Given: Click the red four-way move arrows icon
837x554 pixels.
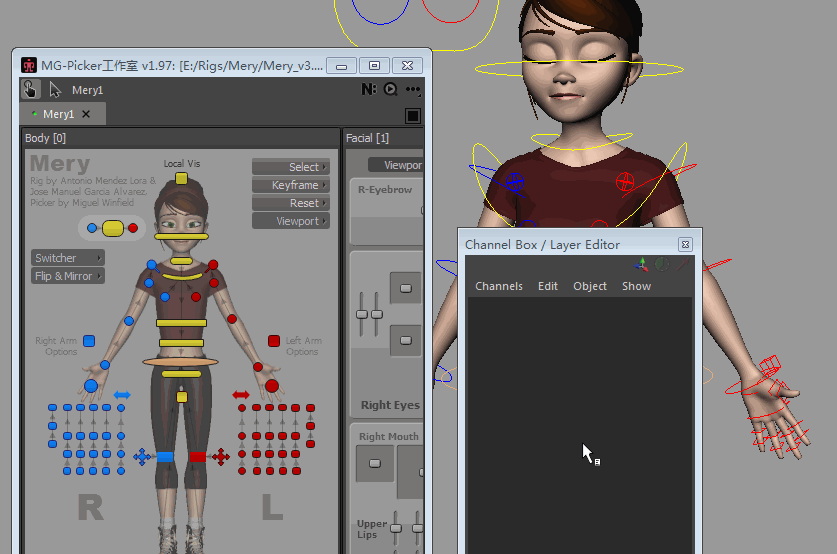Looking at the screenshot, I should click(220, 457).
